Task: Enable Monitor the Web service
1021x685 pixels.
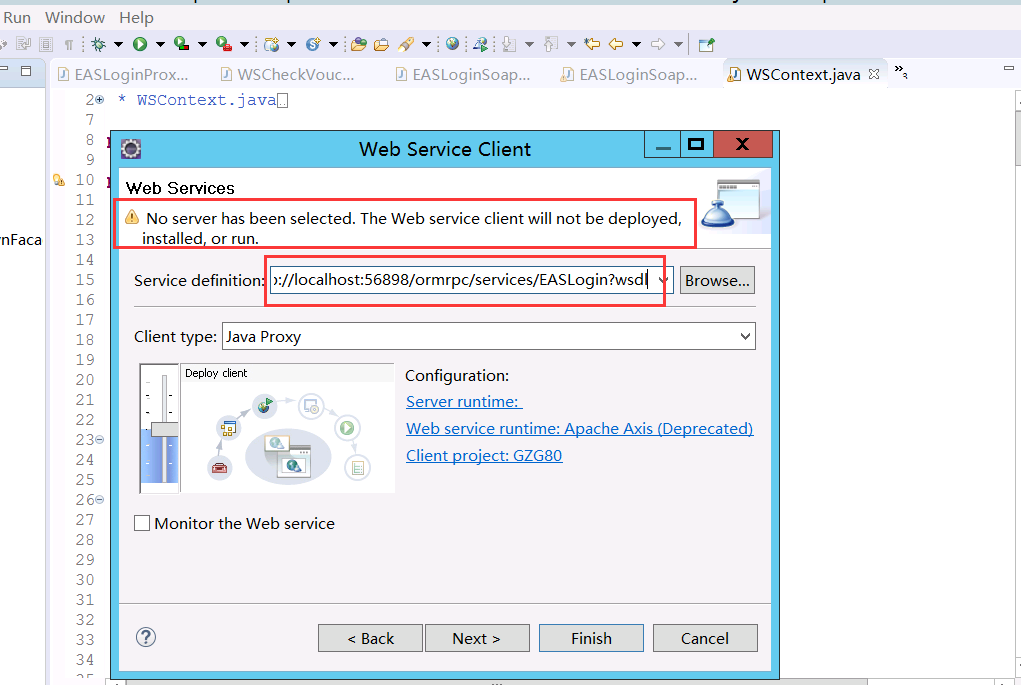Action: pos(141,523)
